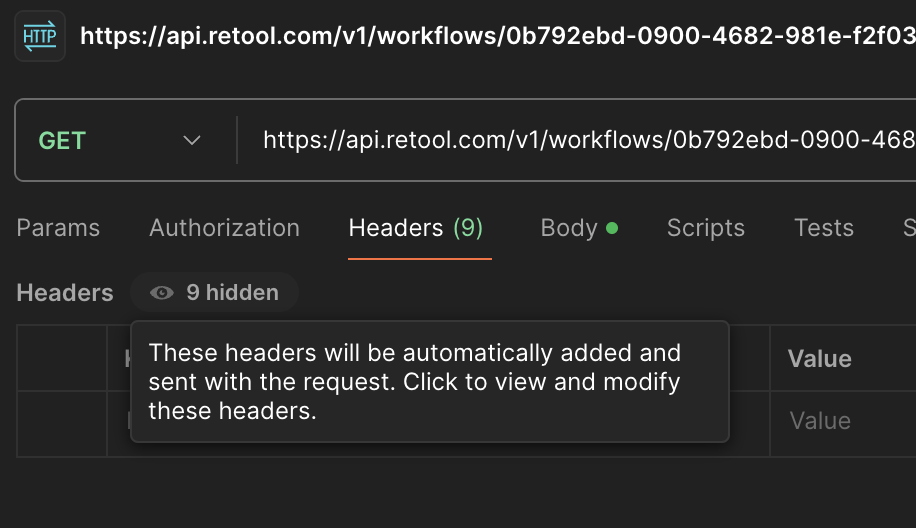Toggle the eye icon for hidden headers
Viewport: 916px width, 528px height.
[162, 293]
